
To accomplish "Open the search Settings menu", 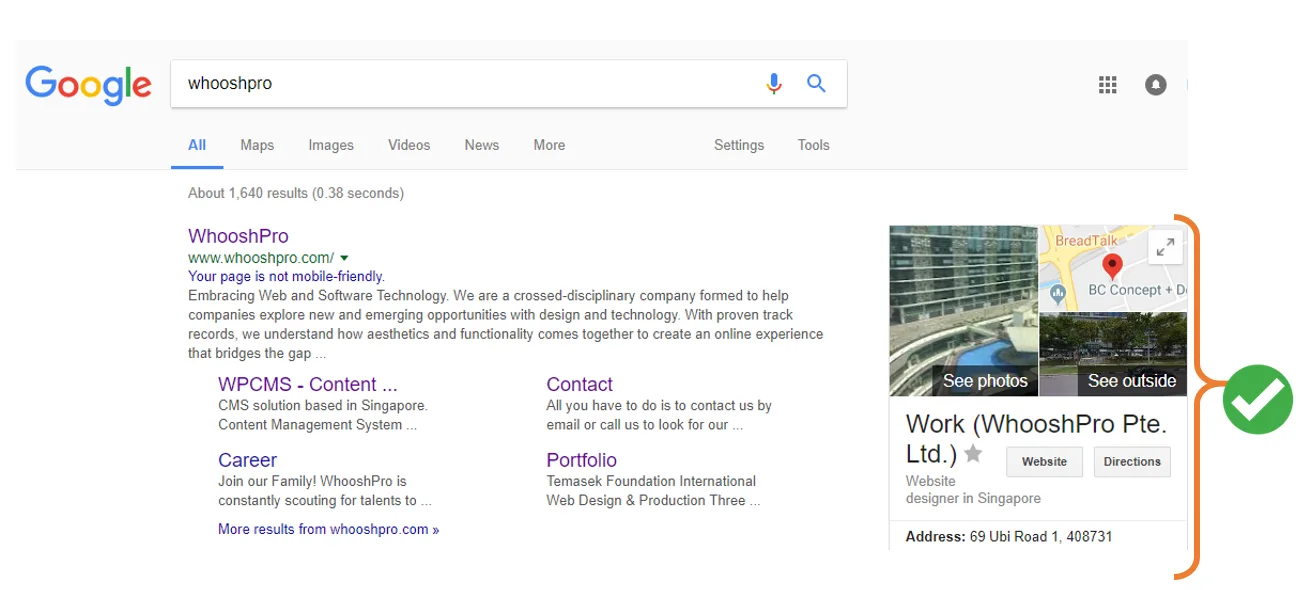I will point(739,145).
